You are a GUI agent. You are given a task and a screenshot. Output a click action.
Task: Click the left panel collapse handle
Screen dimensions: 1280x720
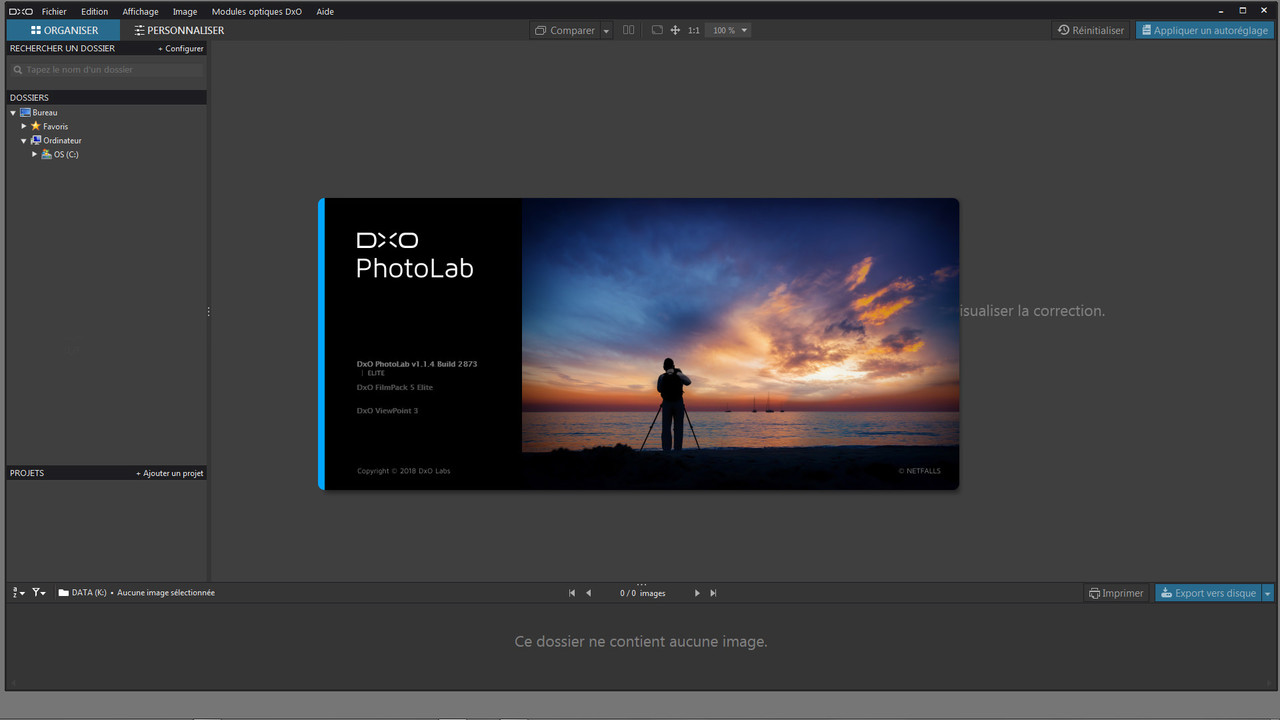(x=208, y=312)
